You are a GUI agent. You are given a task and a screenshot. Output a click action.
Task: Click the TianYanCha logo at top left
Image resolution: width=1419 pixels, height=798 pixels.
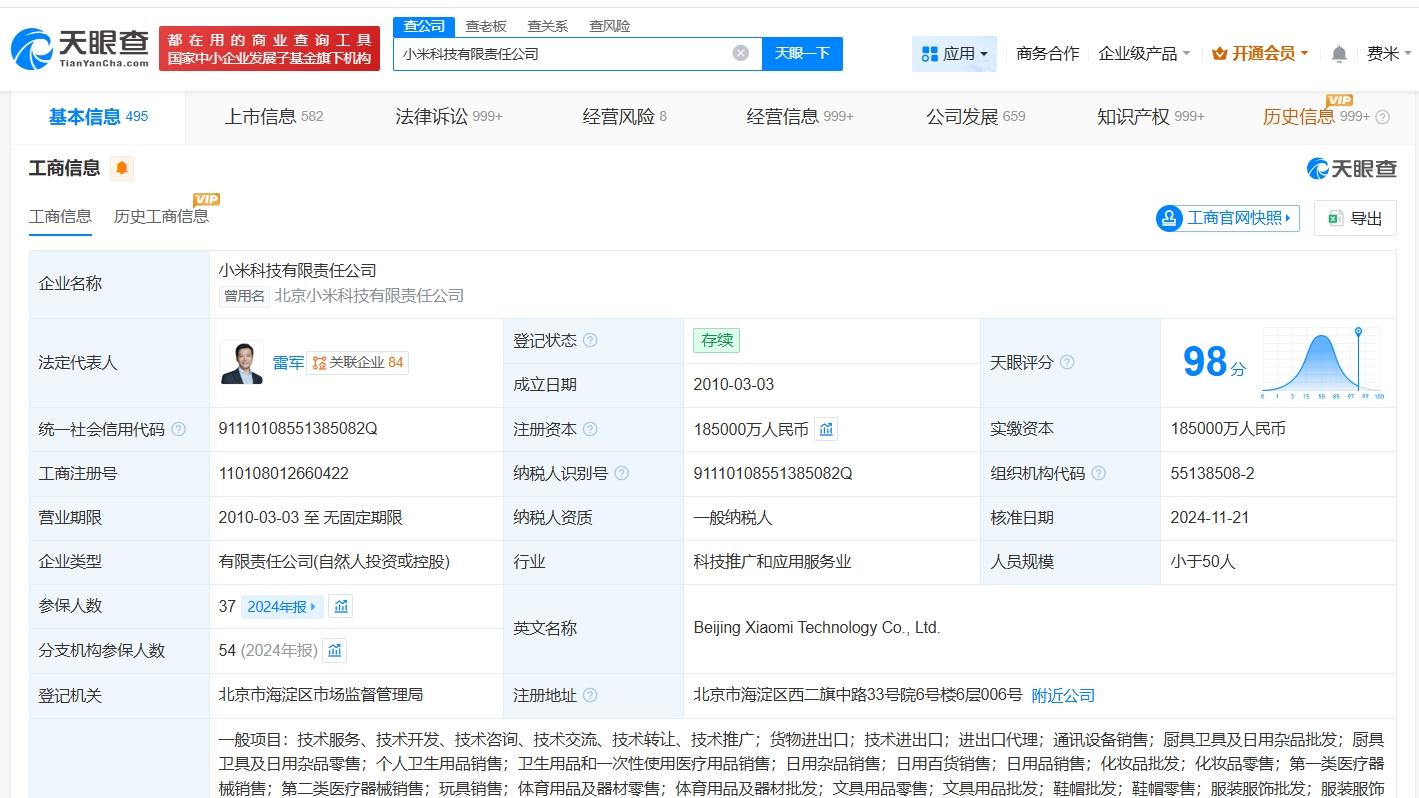click(70, 47)
